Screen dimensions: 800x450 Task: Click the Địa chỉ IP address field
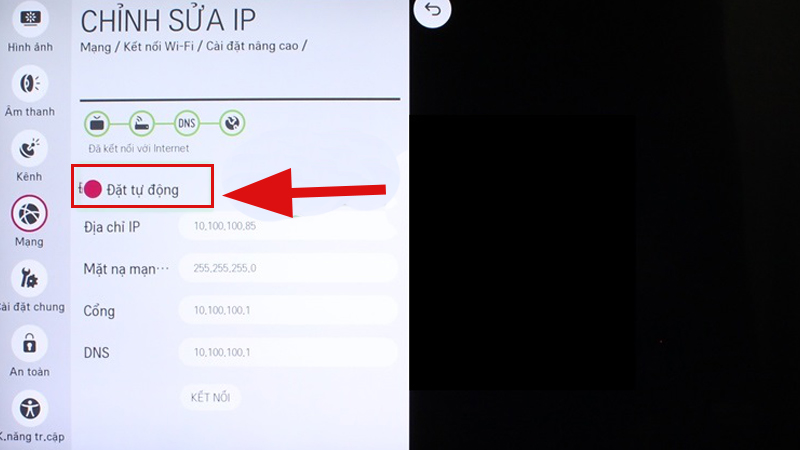pos(288,226)
